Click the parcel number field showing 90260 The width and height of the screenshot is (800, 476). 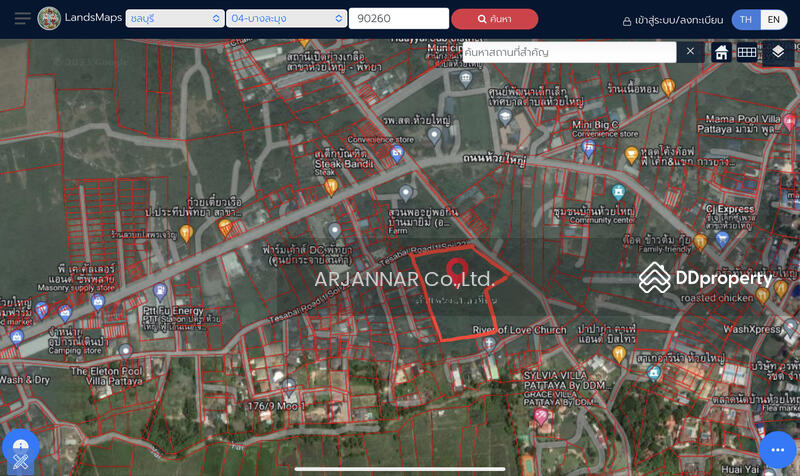coord(398,18)
